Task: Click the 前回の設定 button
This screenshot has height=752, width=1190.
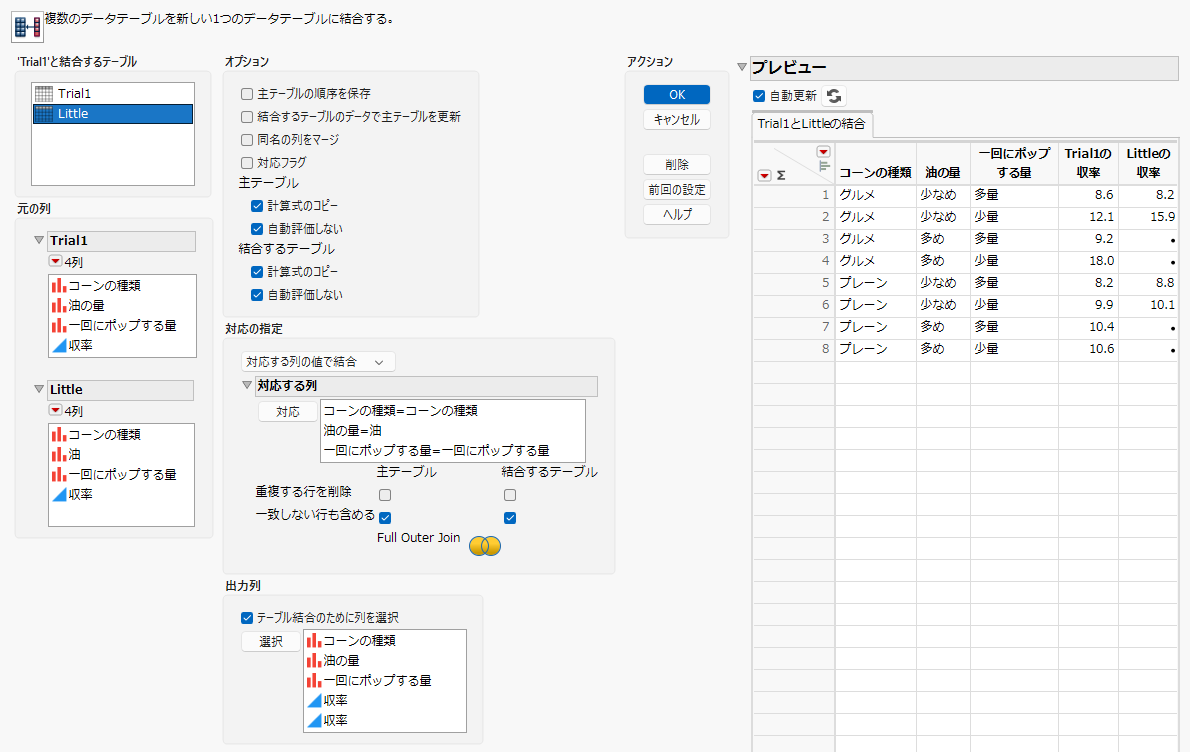Action: click(x=677, y=190)
